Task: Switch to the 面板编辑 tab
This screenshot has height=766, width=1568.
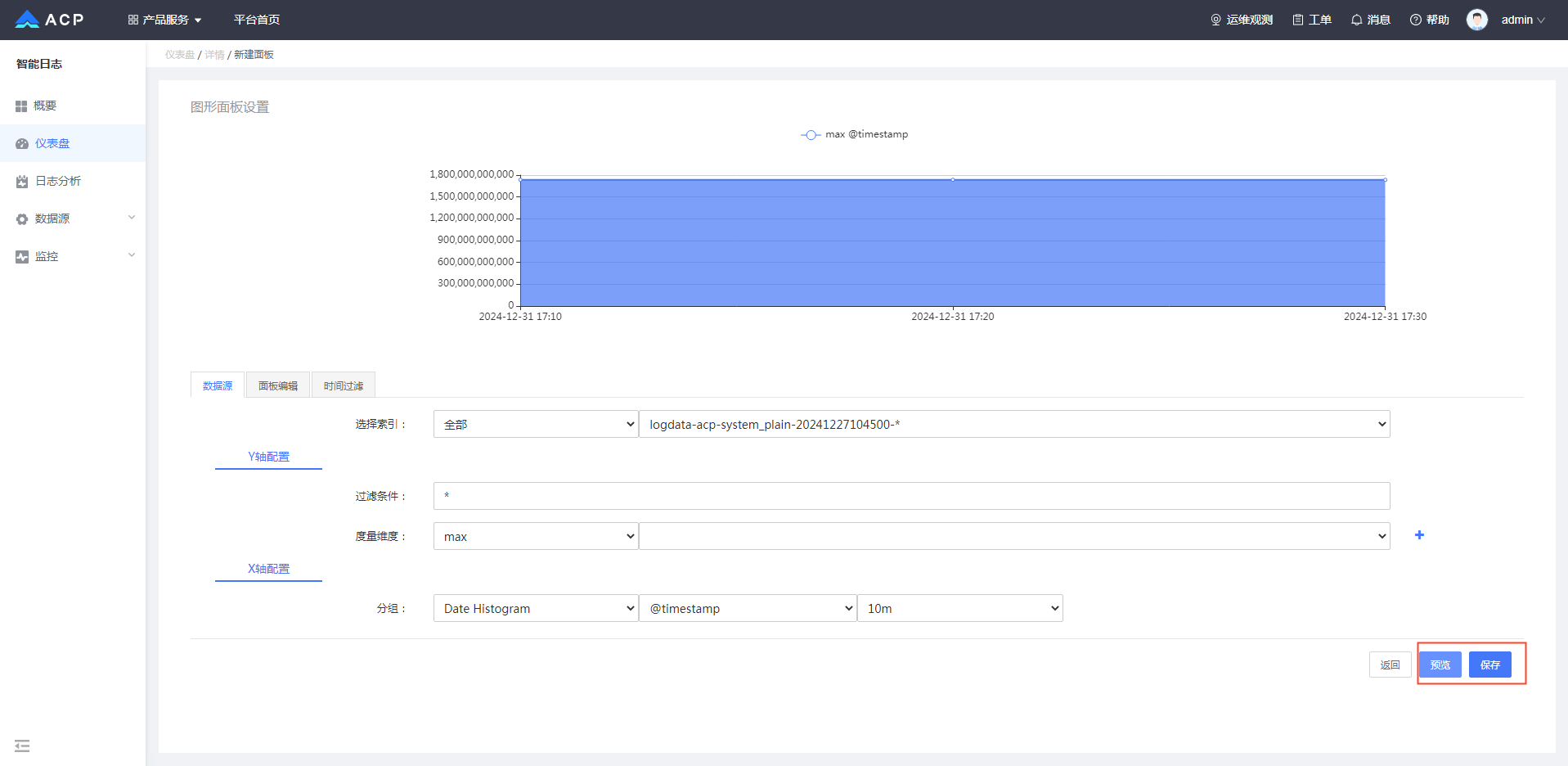Action: 278,385
